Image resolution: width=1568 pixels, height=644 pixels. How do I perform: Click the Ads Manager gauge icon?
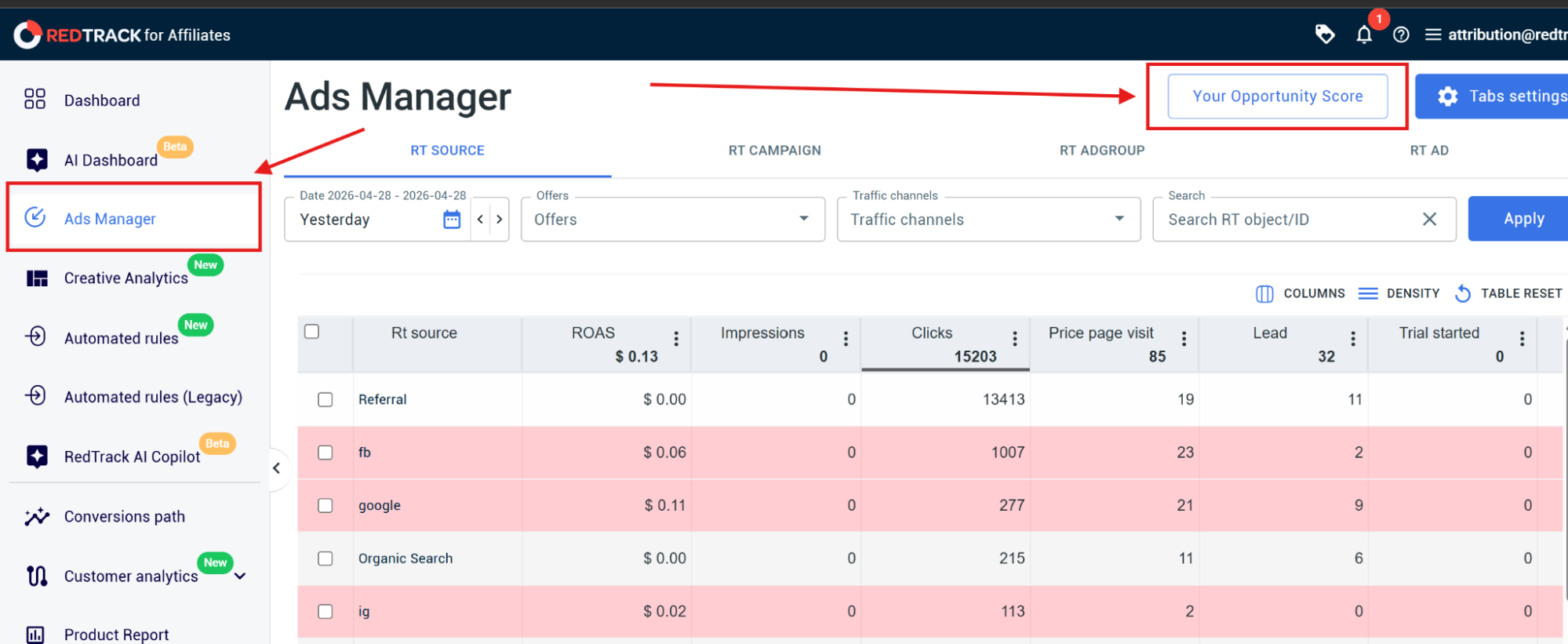(x=35, y=217)
